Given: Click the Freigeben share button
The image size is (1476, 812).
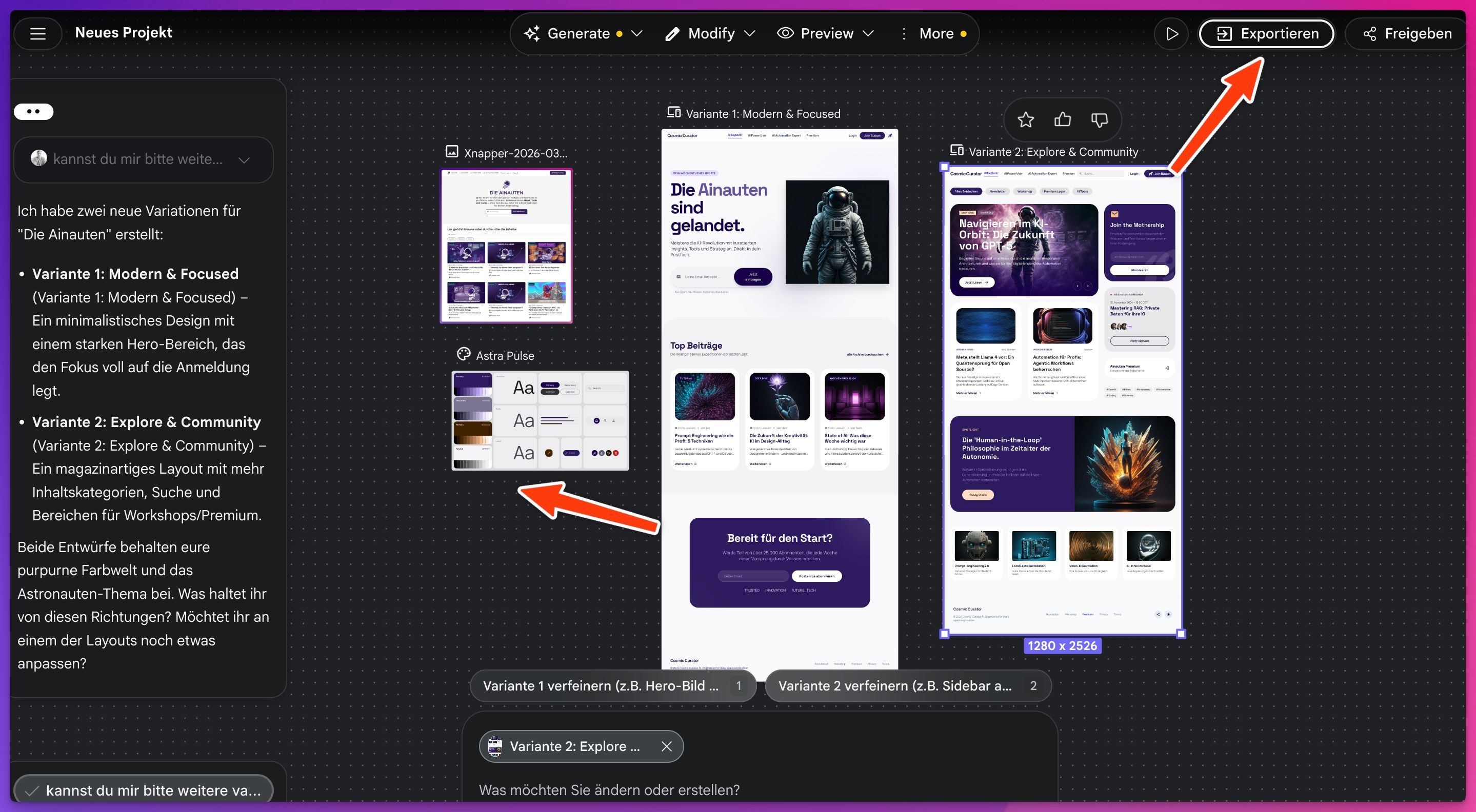Looking at the screenshot, I should click(1407, 34).
